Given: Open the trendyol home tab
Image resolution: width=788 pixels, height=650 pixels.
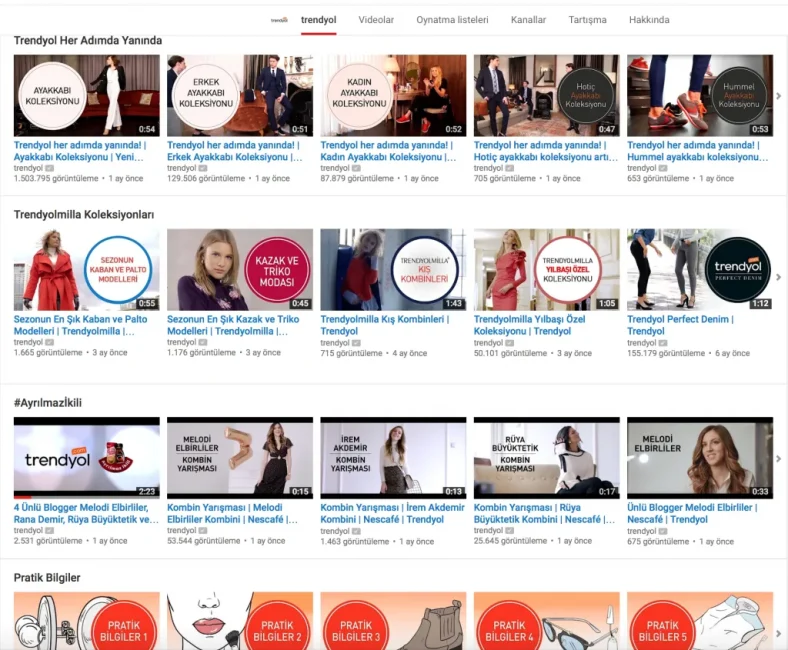Looking at the screenshot, I should click(319, 20).
